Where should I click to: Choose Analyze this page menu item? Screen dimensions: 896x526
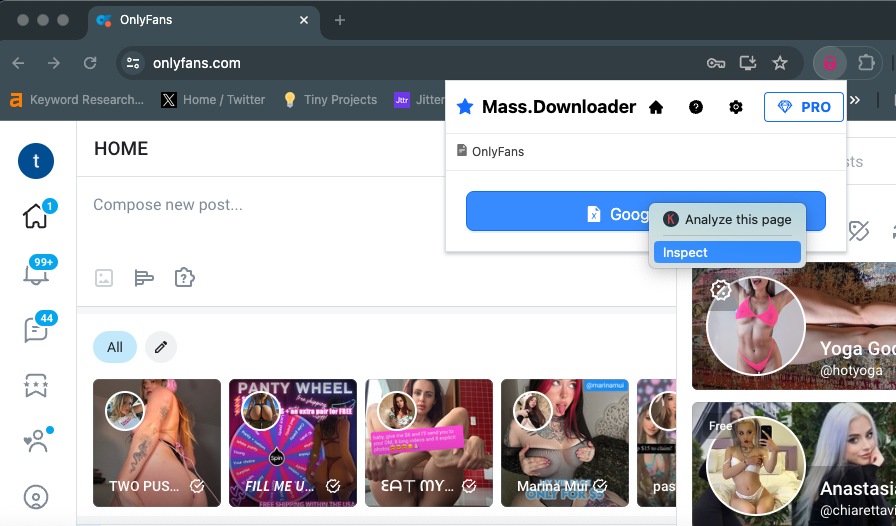click(727, 220)
